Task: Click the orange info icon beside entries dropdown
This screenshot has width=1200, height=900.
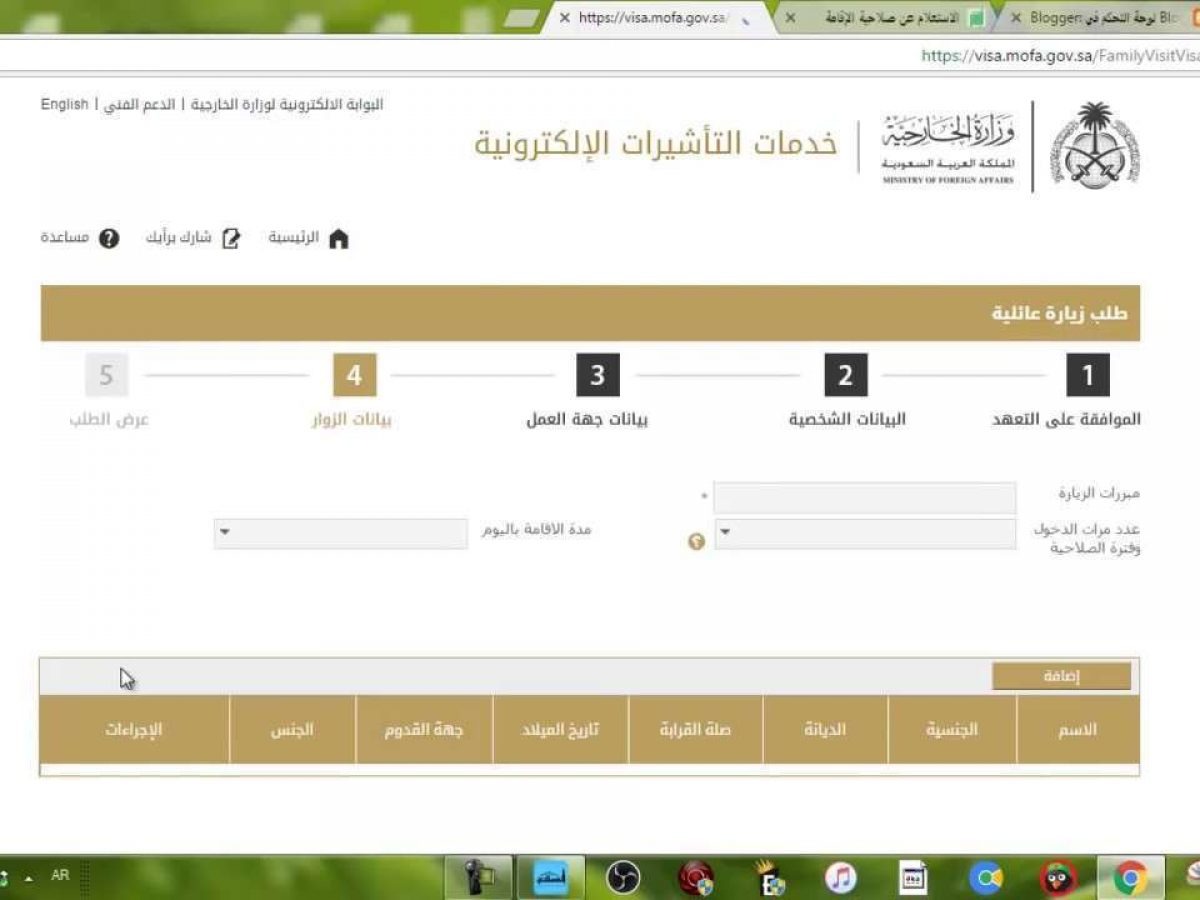Action: point(697,541)
